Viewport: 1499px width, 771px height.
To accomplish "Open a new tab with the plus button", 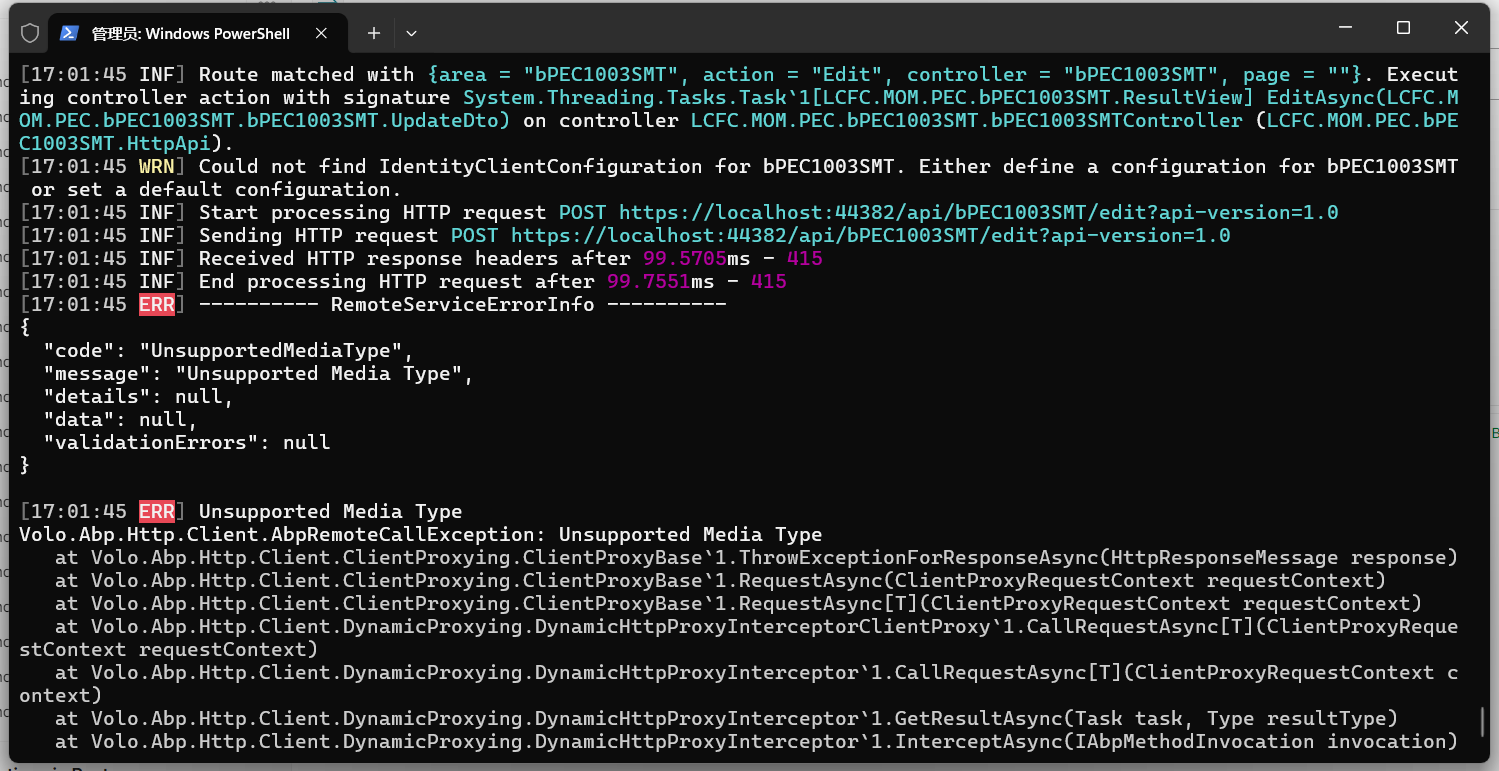I will [x=373, y=33].
